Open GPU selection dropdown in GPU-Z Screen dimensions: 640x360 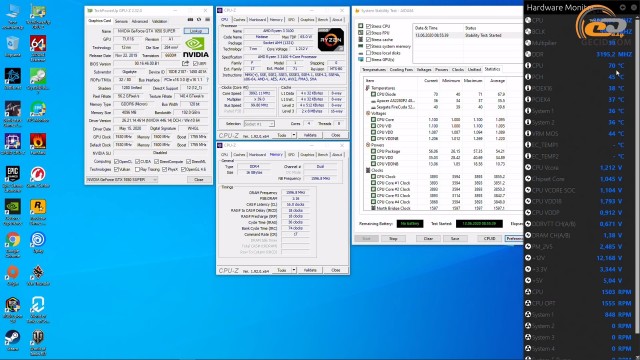(x=122, y=180)
